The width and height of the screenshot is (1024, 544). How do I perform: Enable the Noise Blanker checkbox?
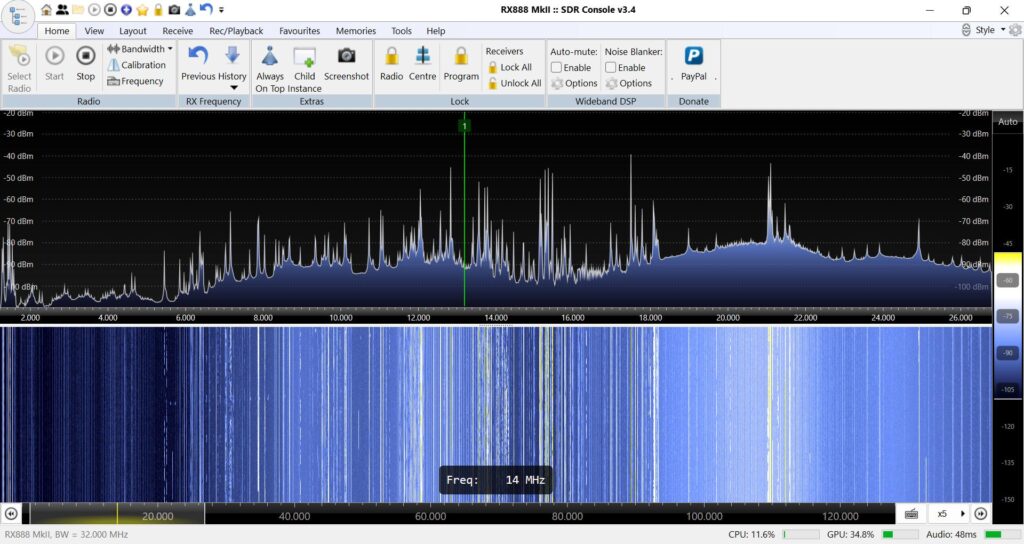(x=610, y=67)
